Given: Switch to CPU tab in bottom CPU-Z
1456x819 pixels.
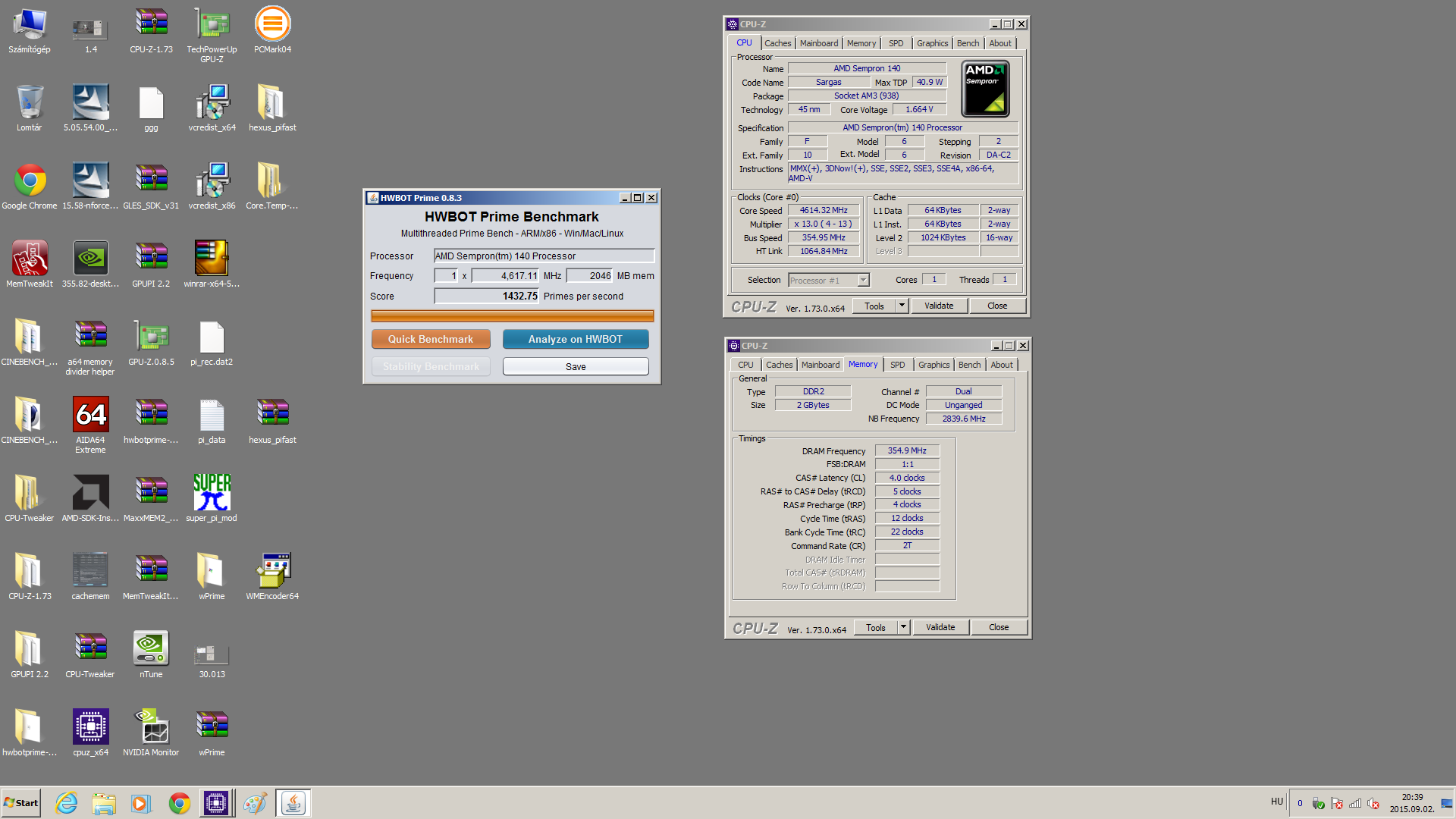Looking at the screenshot, I should (x=746, y=365).
